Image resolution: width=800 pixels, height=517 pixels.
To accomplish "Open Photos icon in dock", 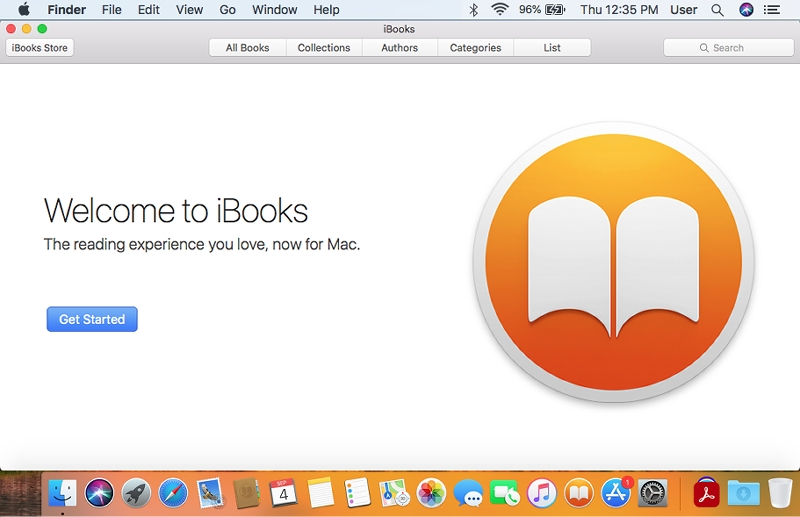I will point(431,494).
